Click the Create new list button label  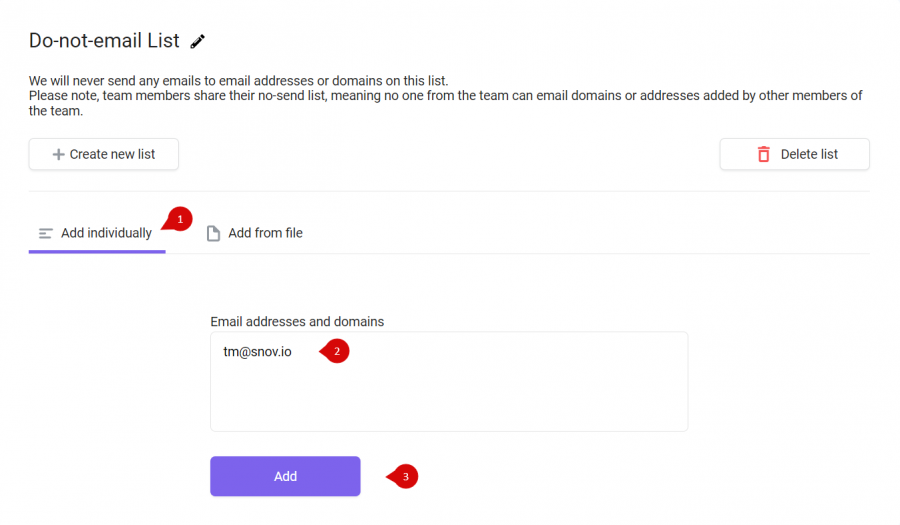coord(112,154)
